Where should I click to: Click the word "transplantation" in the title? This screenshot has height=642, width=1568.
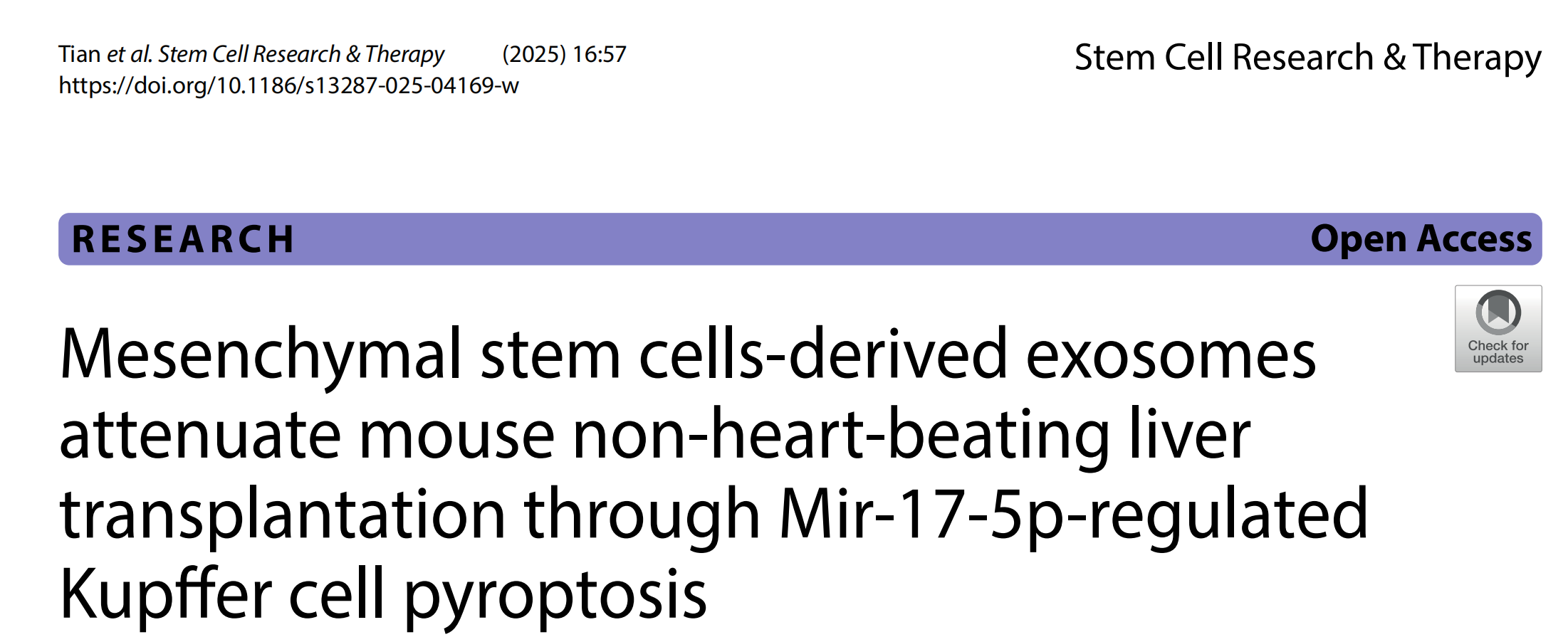click(x=283, y=514)
